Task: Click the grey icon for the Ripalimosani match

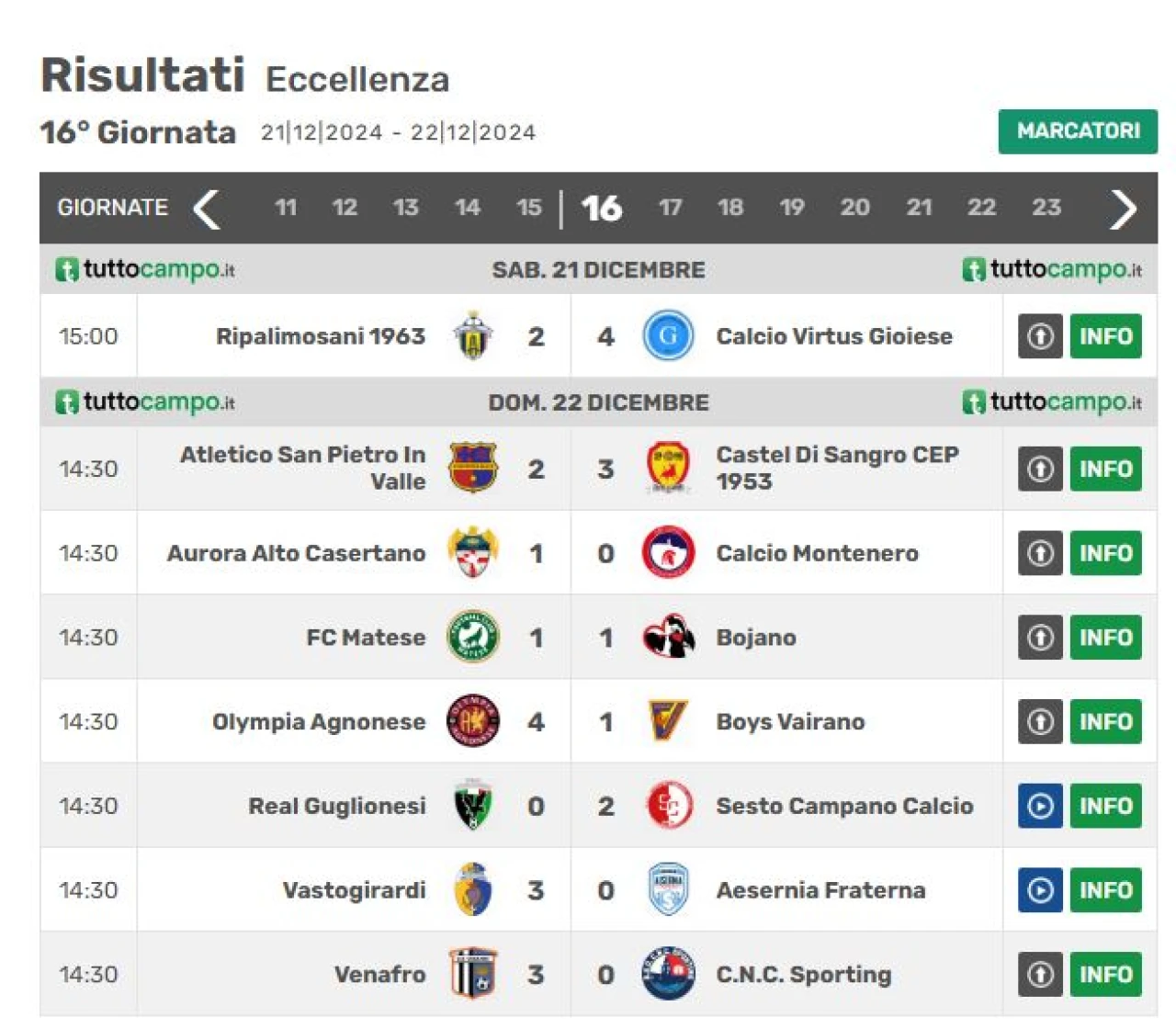Action: (x=1040, y=336)
